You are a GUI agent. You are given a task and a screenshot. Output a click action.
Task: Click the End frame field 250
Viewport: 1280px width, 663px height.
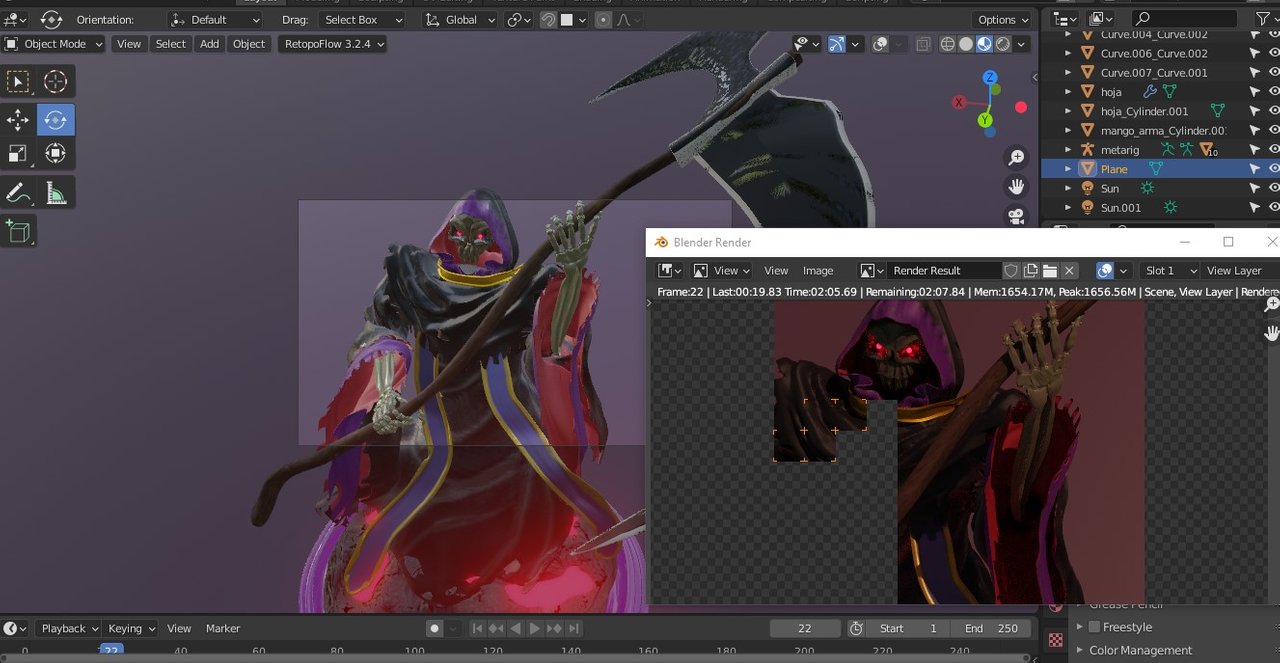pyautogui.click(x=992, y=628)
